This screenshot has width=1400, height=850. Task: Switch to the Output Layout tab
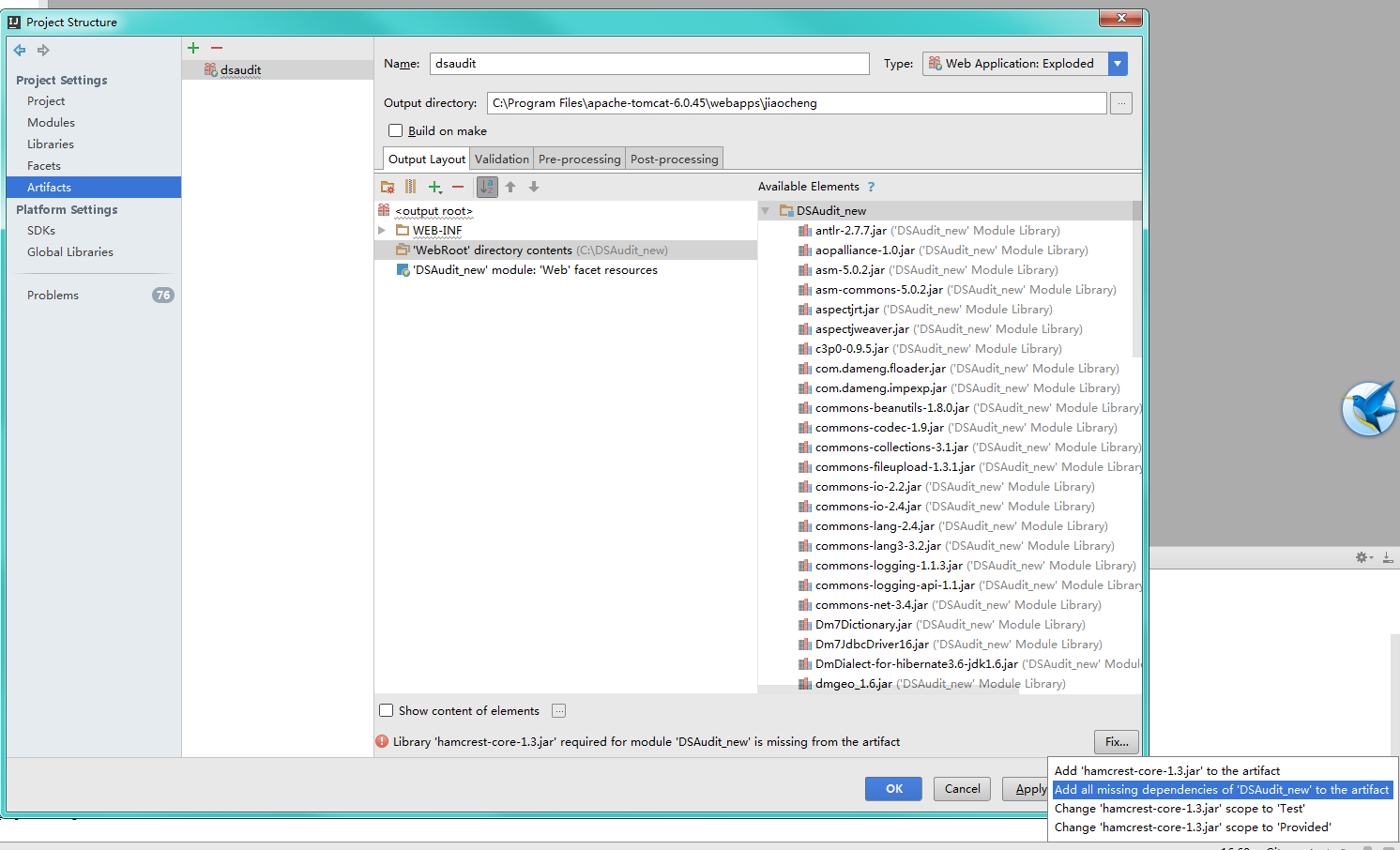coord(427,159)
